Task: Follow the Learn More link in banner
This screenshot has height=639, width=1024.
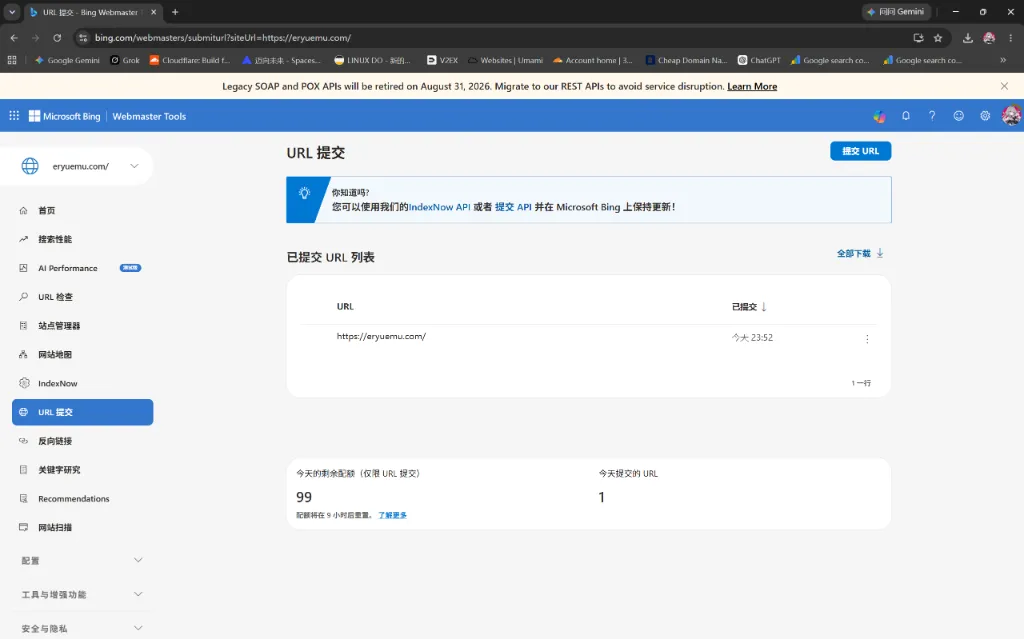Action: point(752,86)
